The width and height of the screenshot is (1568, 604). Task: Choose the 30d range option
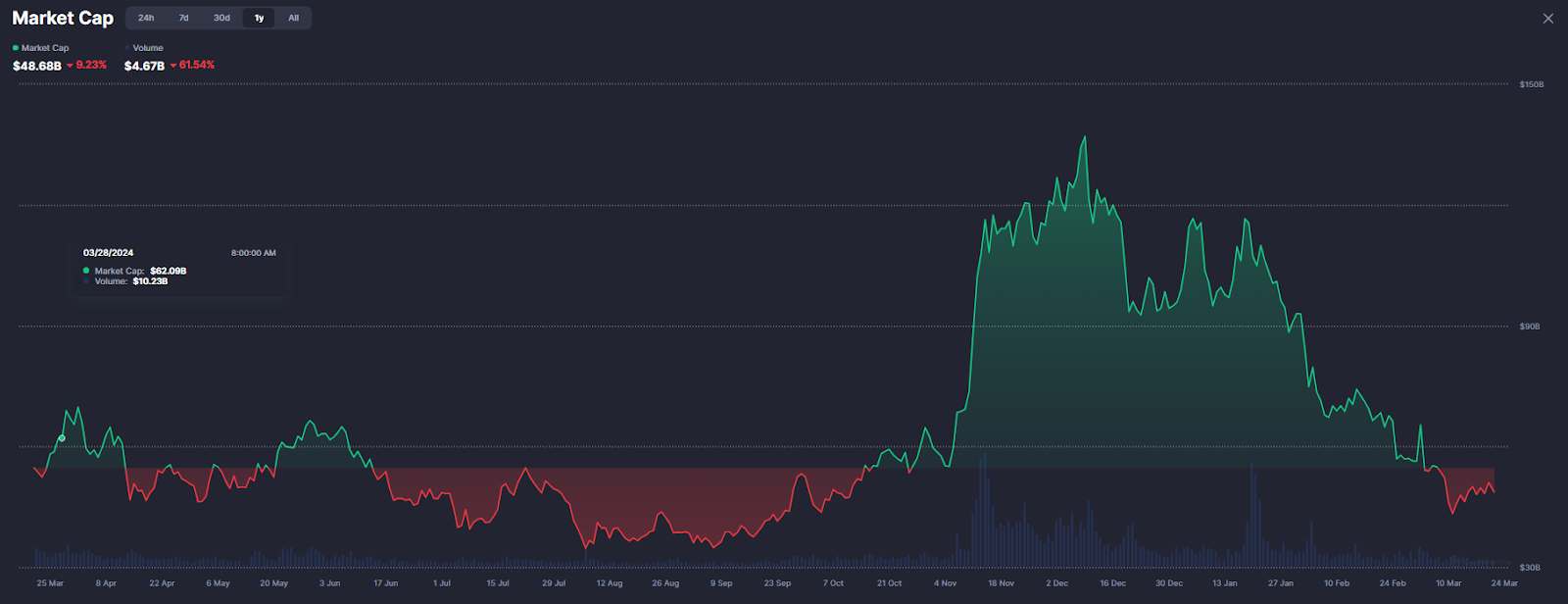pos(222,18)
